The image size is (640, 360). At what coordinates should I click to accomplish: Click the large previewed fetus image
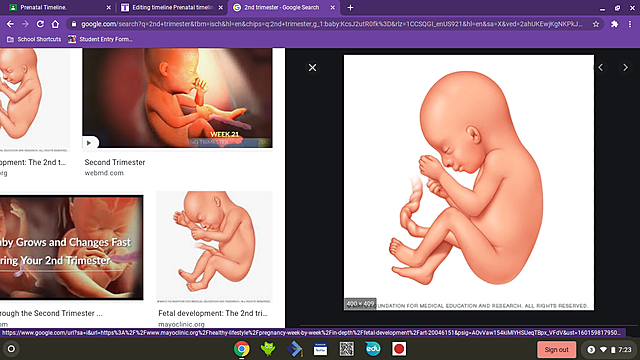click(x=469, y=182)
